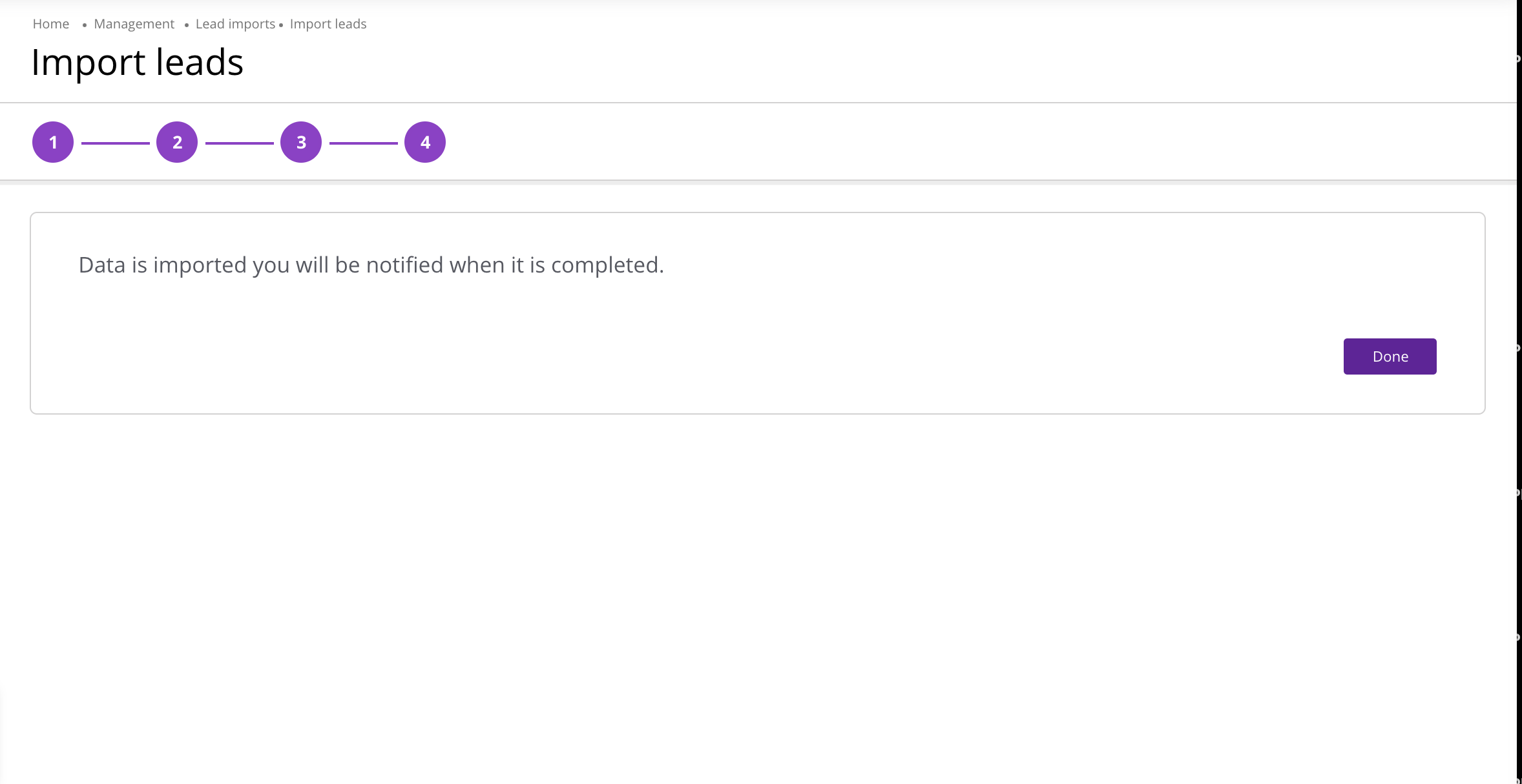
Task: Click the connector line between steps 2 and 3
Action: click(x=239, y=143)
